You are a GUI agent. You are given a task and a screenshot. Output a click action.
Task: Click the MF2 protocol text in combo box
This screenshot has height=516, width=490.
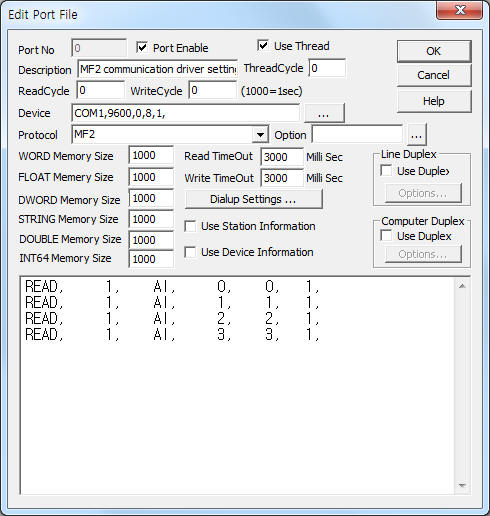(85, 134)
